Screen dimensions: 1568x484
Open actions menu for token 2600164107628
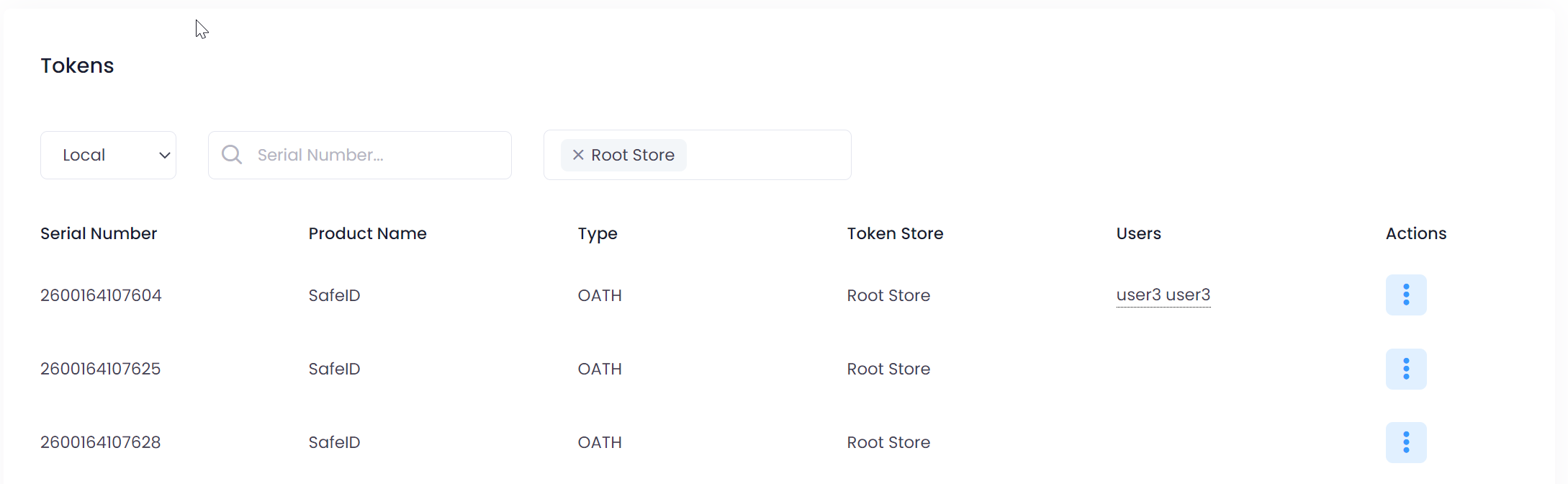coord(1405,442)
